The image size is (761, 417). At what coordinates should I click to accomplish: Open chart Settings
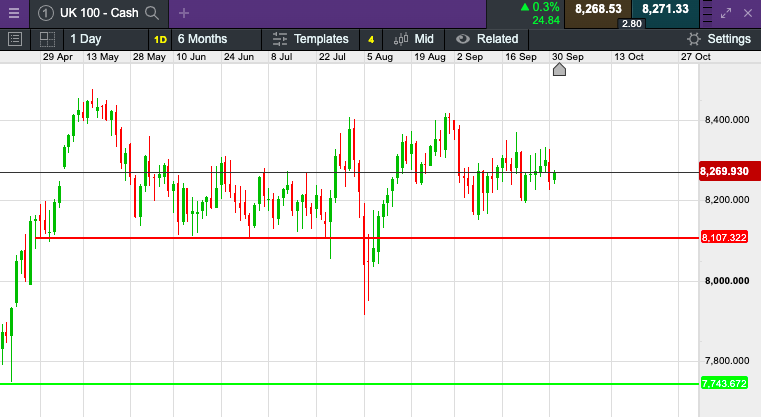[719, 39]
